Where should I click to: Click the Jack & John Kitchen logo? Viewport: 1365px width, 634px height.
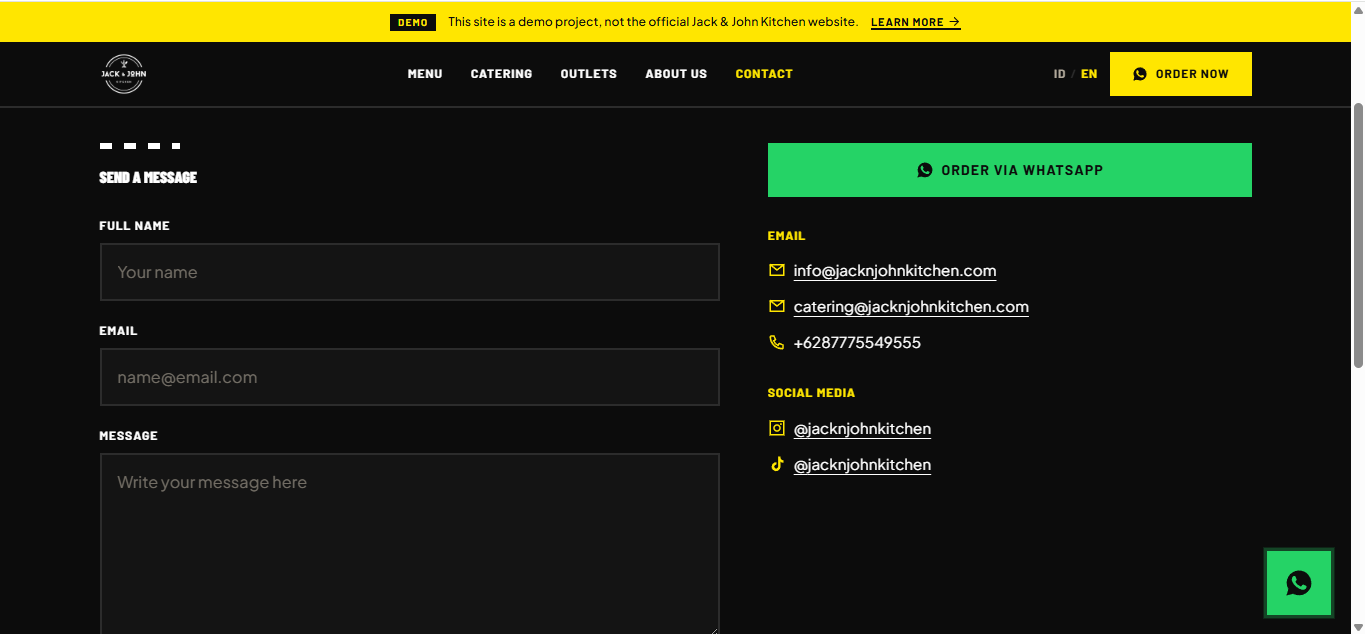[124, 74]
